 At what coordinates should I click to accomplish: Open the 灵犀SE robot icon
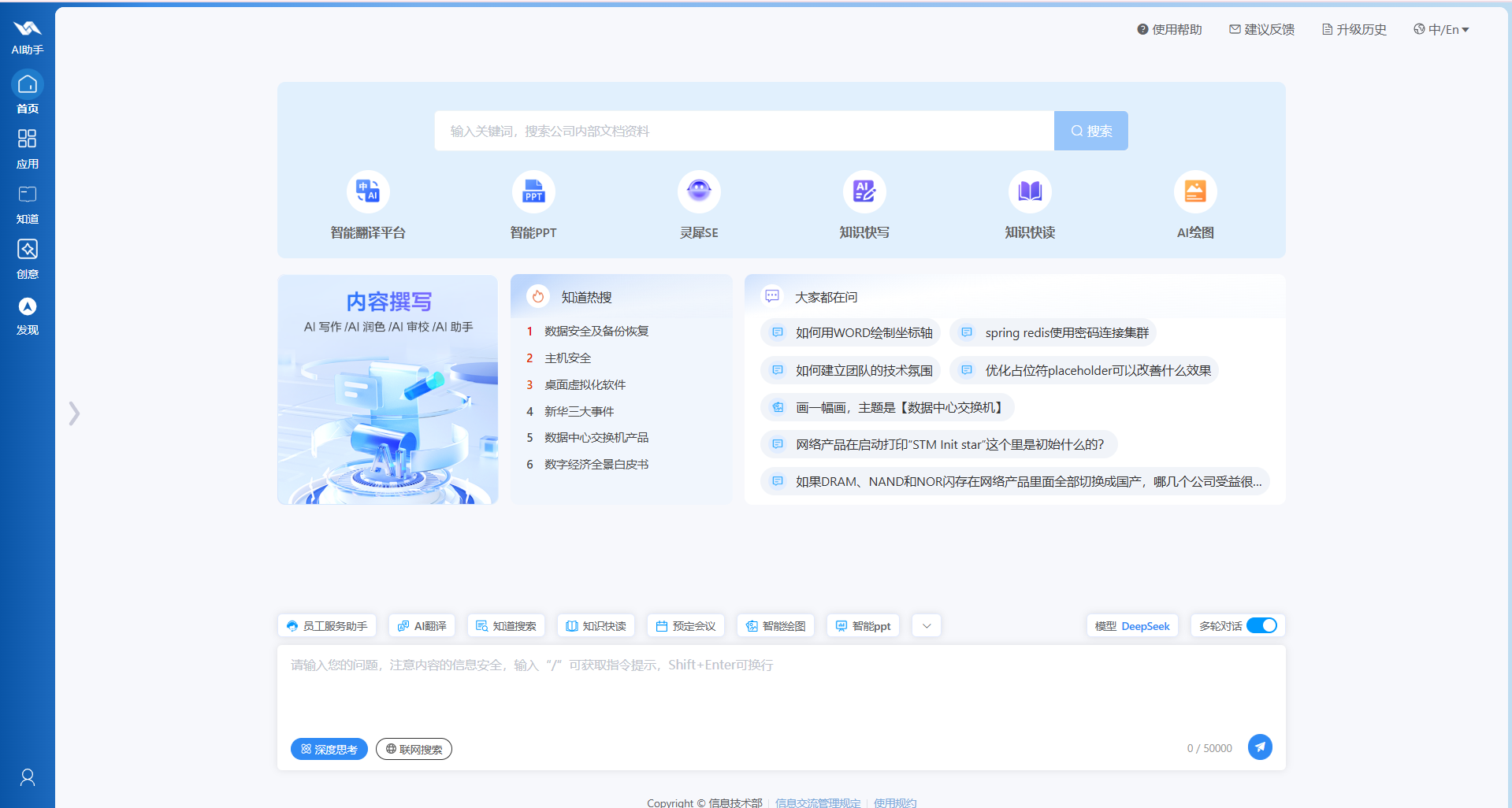click(x=699, y=191)
